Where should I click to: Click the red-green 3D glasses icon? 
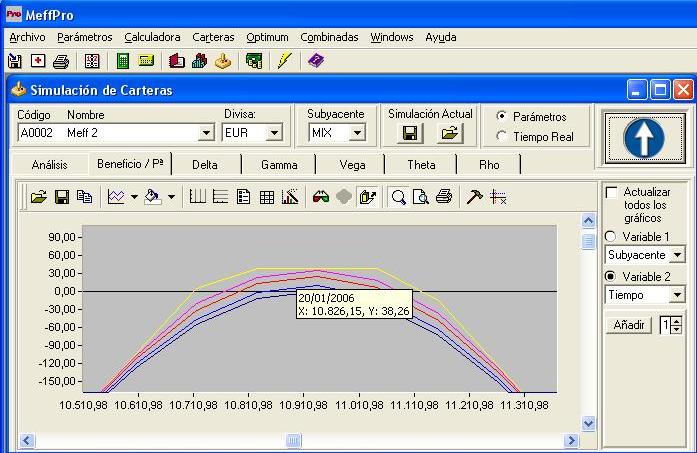(x=321, y=196)
